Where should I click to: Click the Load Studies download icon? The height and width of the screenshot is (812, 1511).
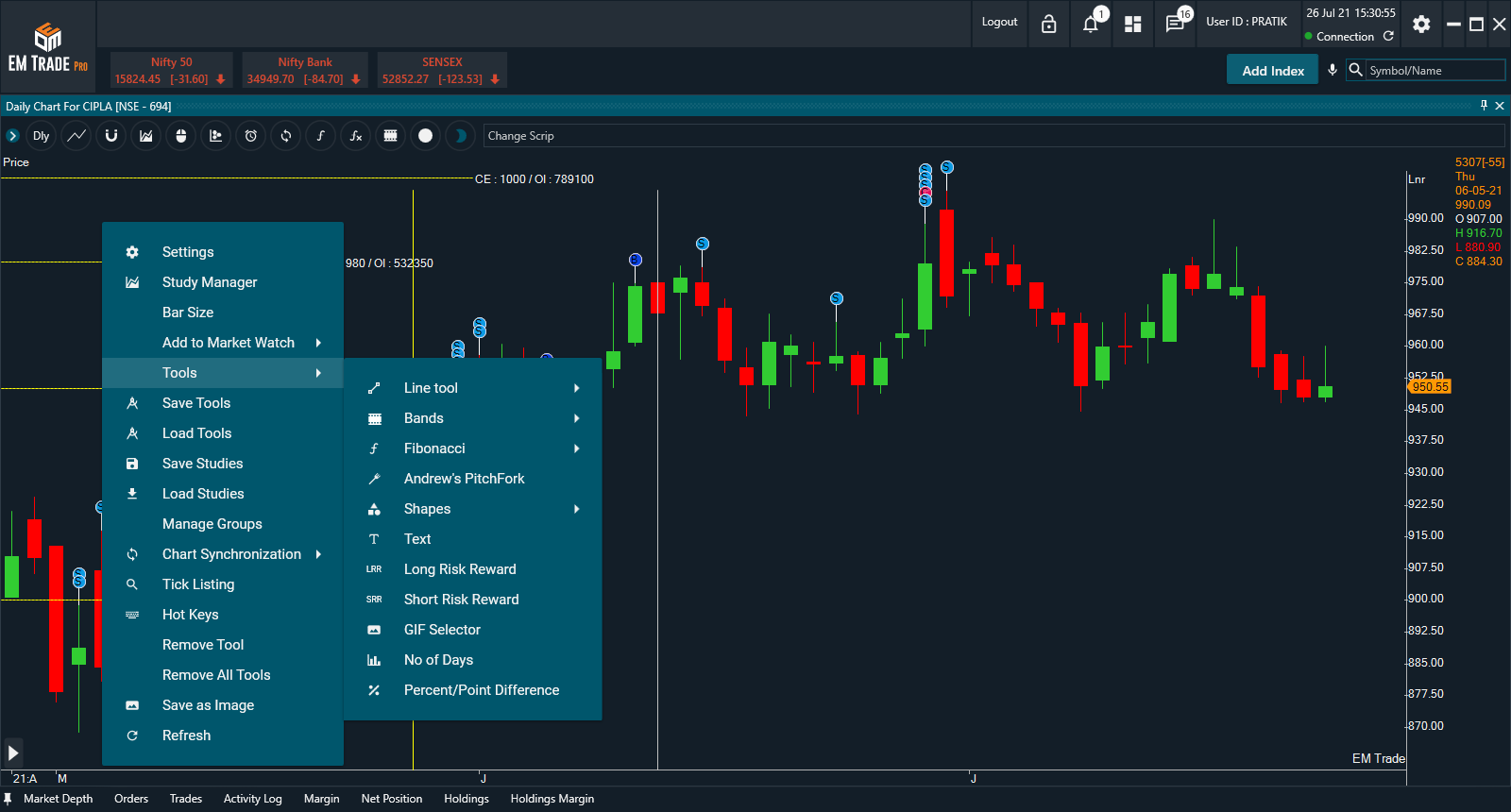pos(132,494)
